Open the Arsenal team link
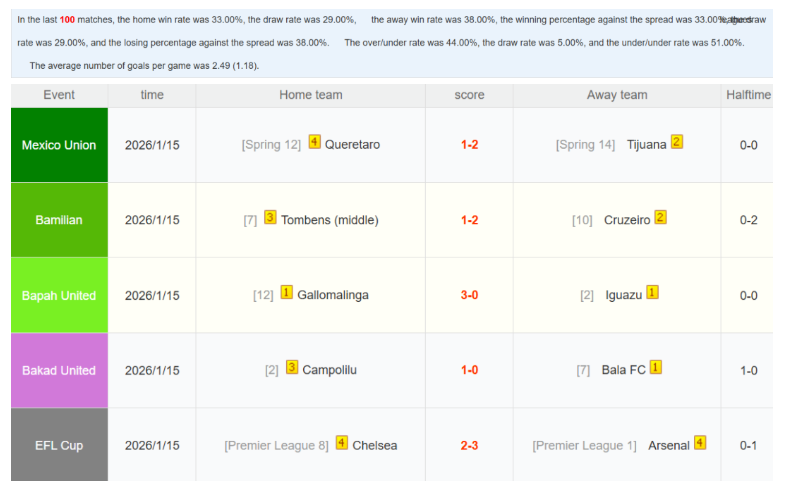The width and height of the screenshot is (792, 497). point(669,445)
